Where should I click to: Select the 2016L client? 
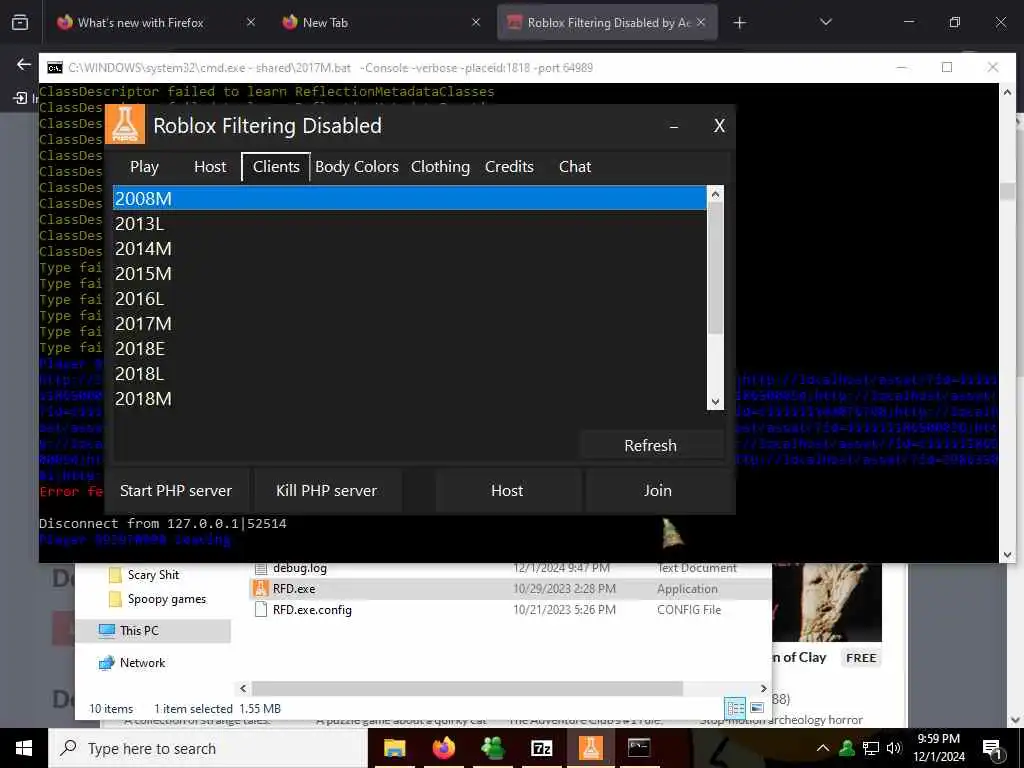click(409, 298)
